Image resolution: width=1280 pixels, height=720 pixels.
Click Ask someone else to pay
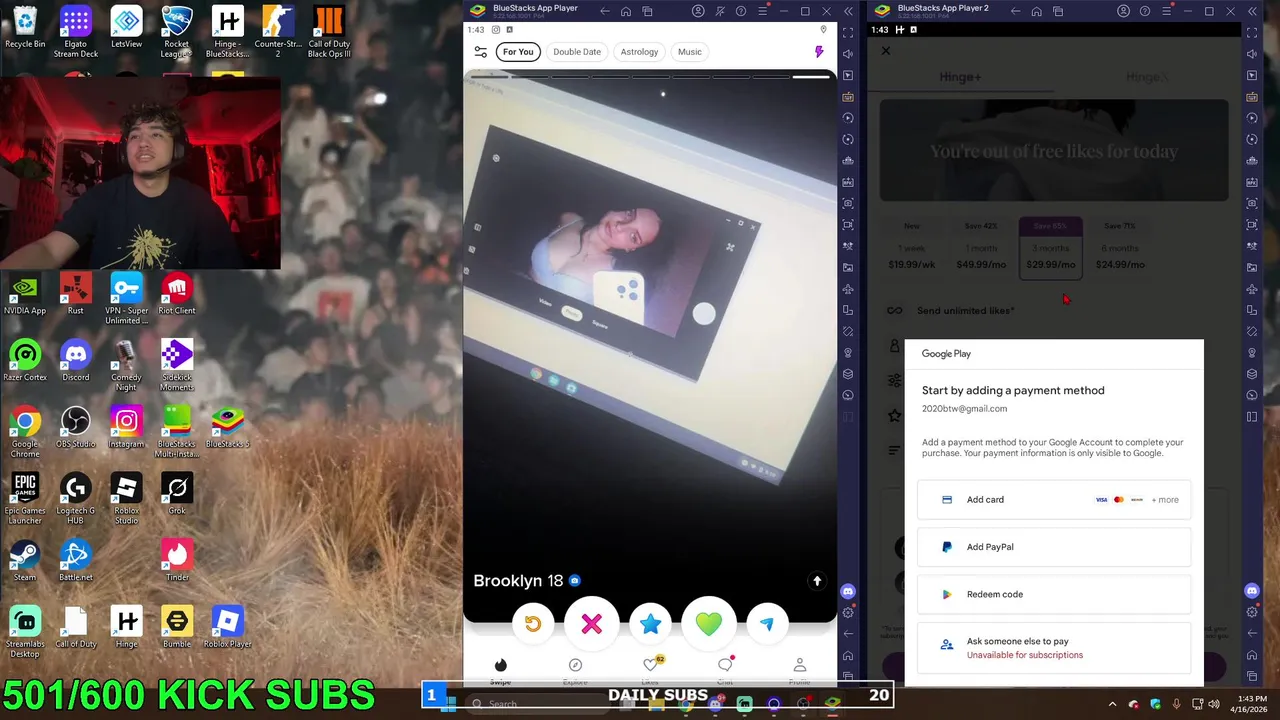click(1054, 647)
